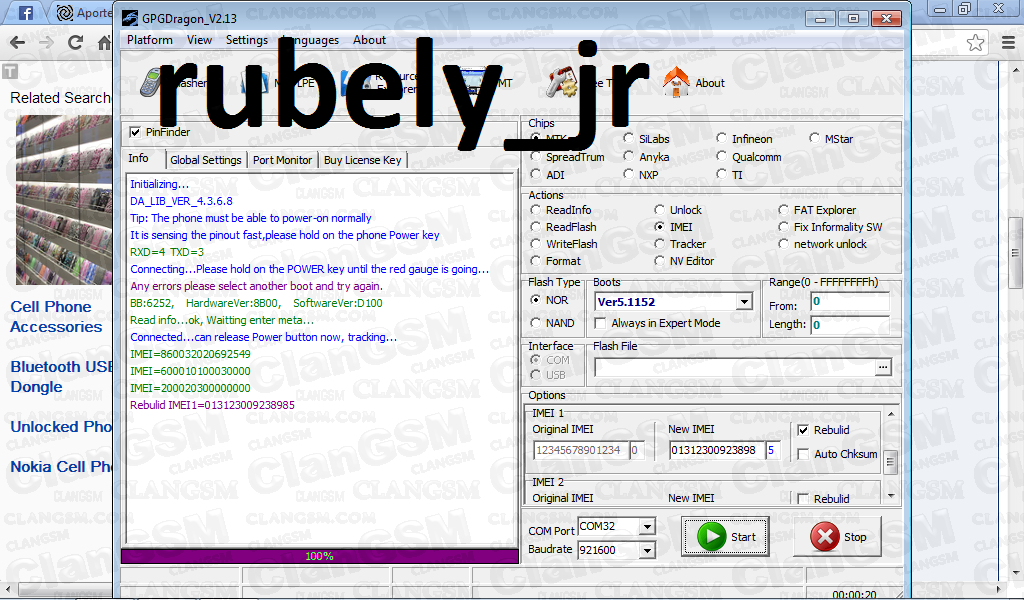Viewport: 1024px width, 600px height.
Task: Switch to the Buy License Key tab
Action: point(362,160)
